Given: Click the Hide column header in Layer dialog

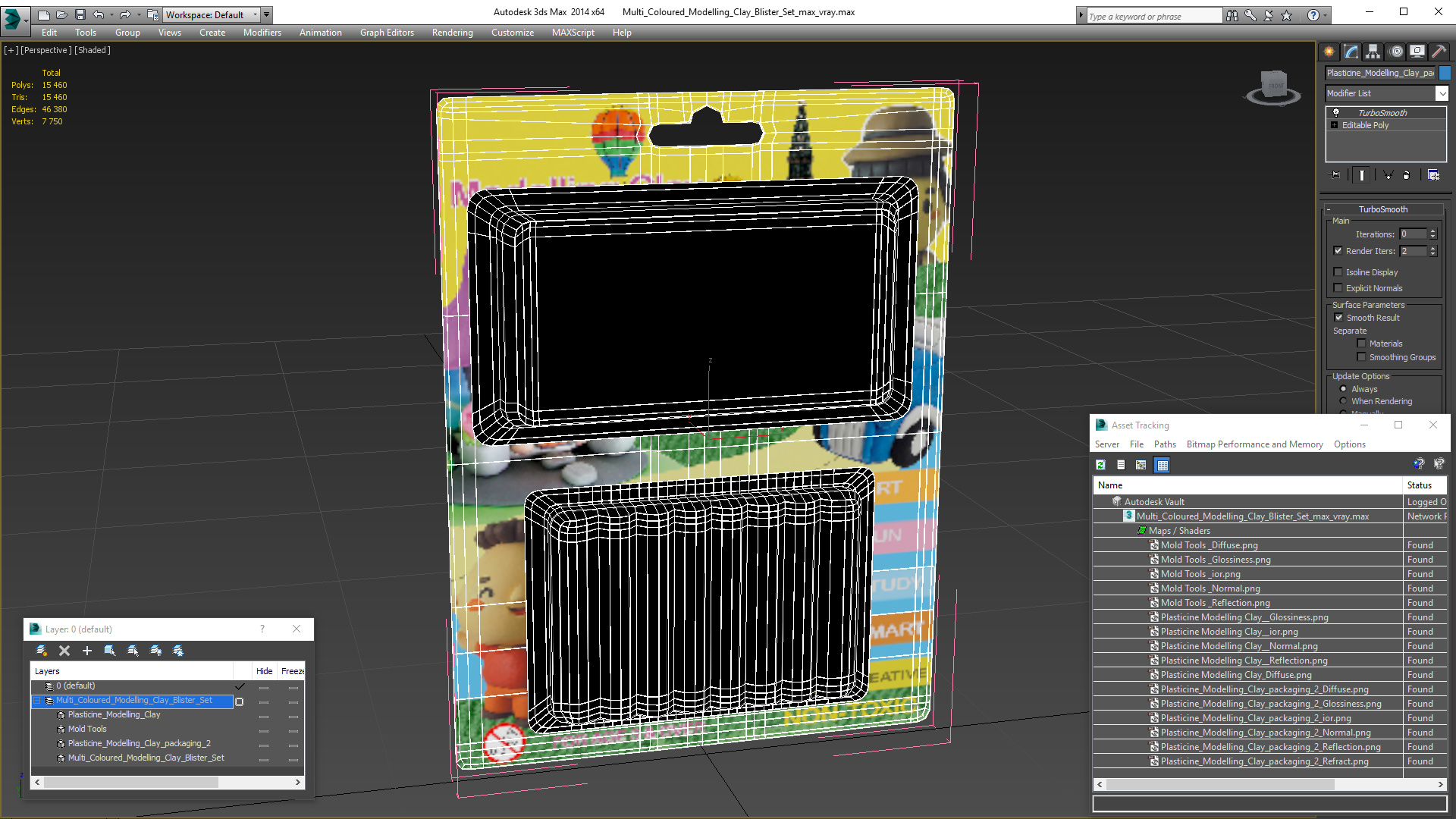Looking at the screenshot, I should pyautogui.click(x=264, y=671).
